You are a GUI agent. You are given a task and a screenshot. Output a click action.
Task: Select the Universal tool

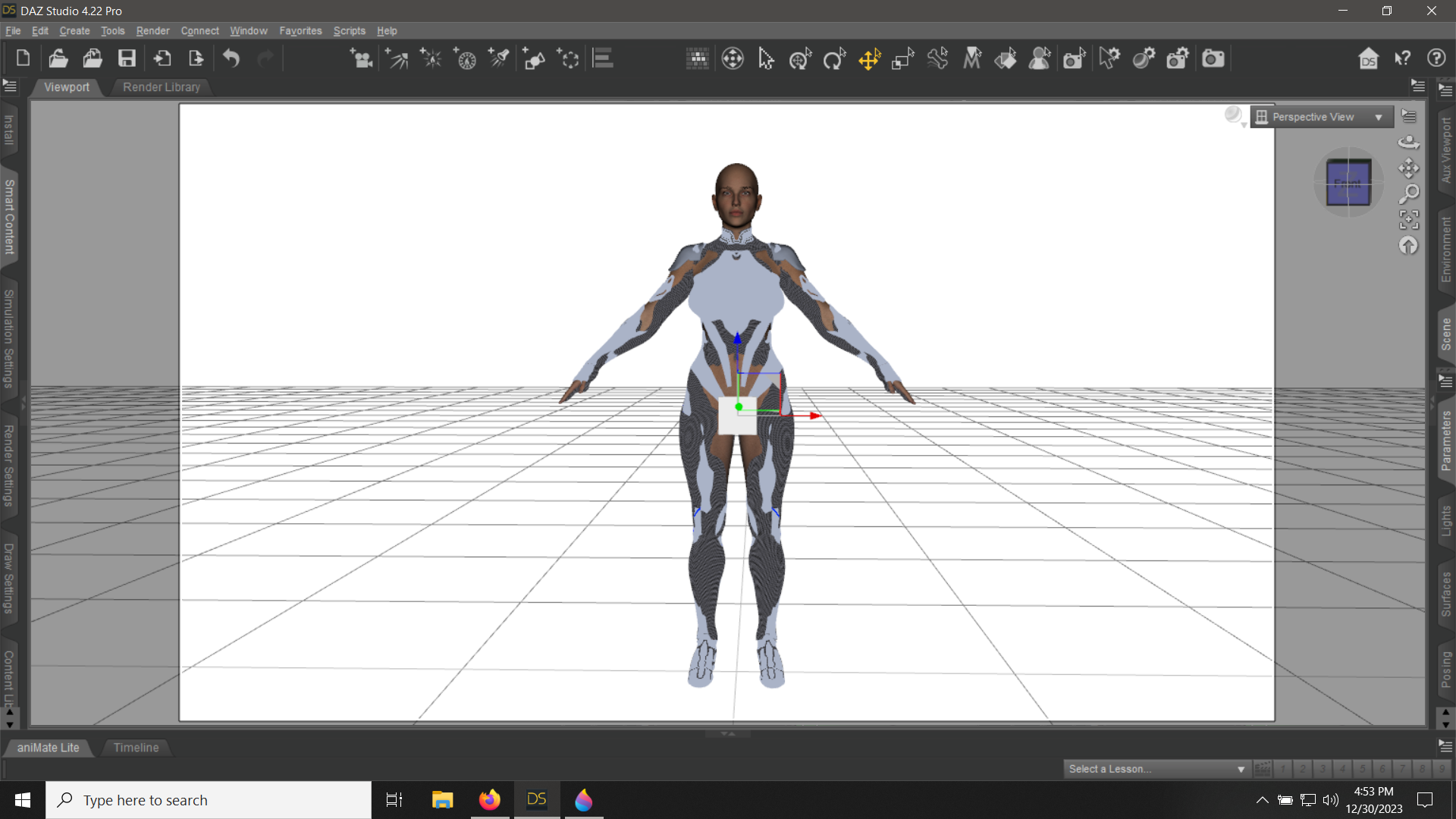point(800,58)
